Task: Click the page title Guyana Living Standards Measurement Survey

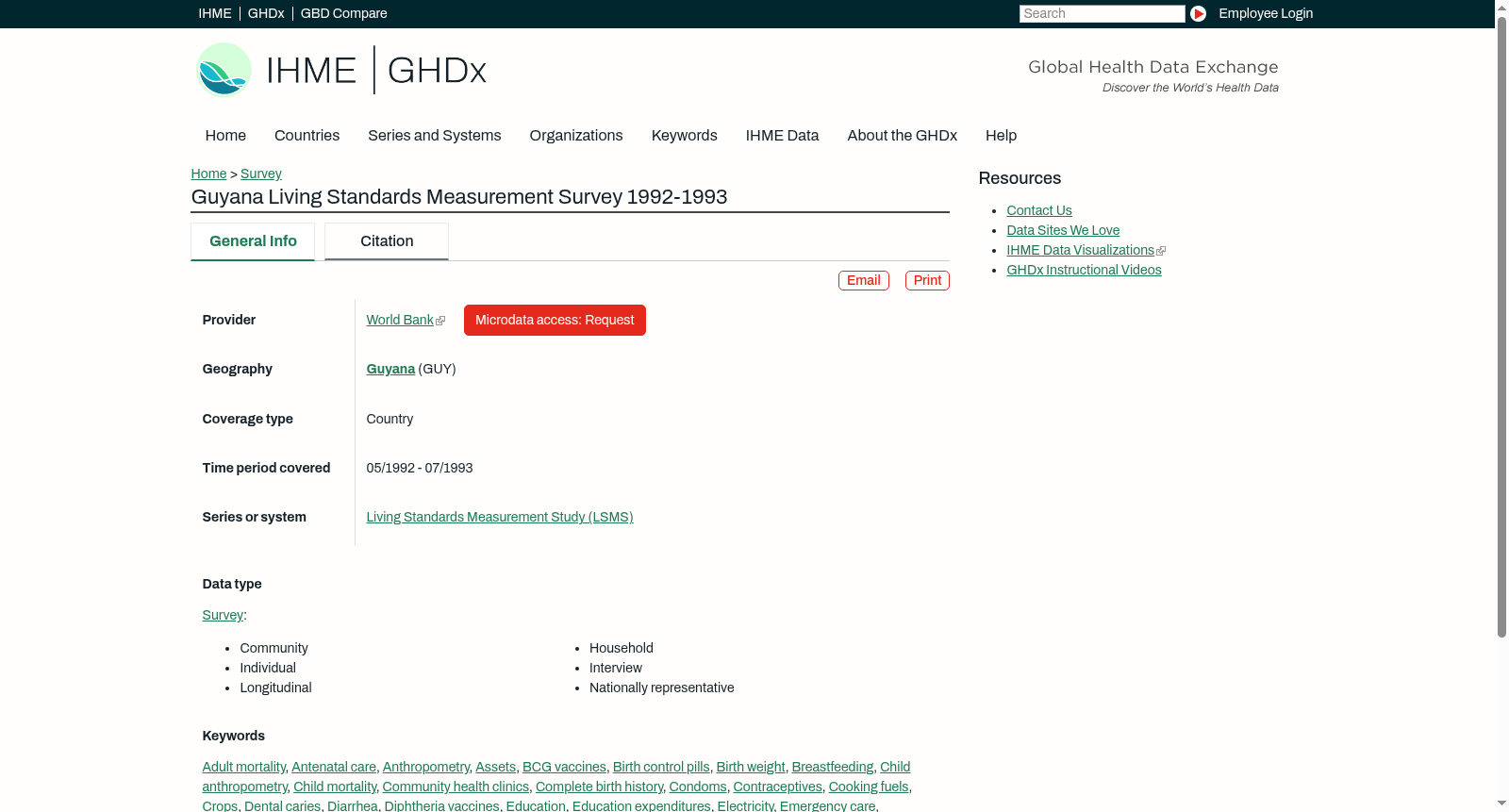Action: coord(459,196)
